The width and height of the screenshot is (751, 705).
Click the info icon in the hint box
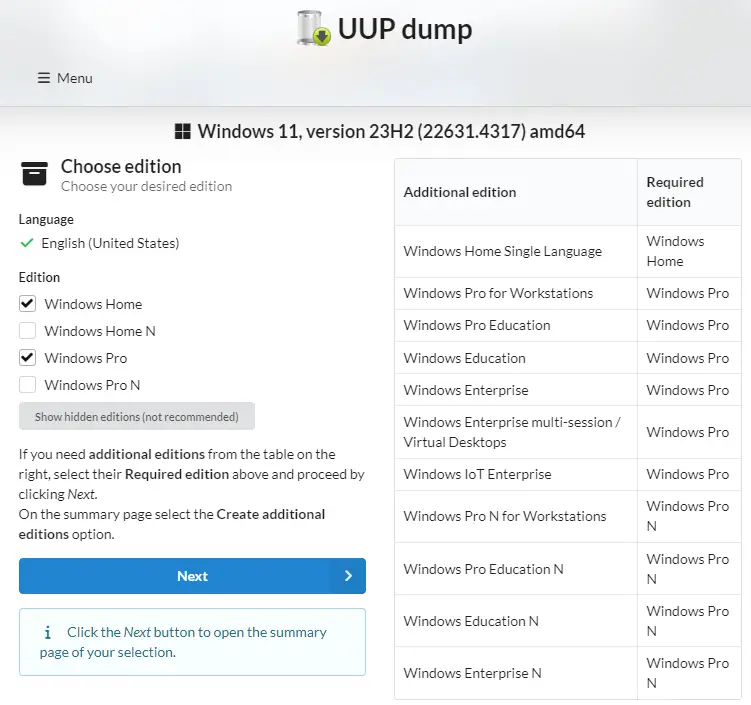coord(47,633)
